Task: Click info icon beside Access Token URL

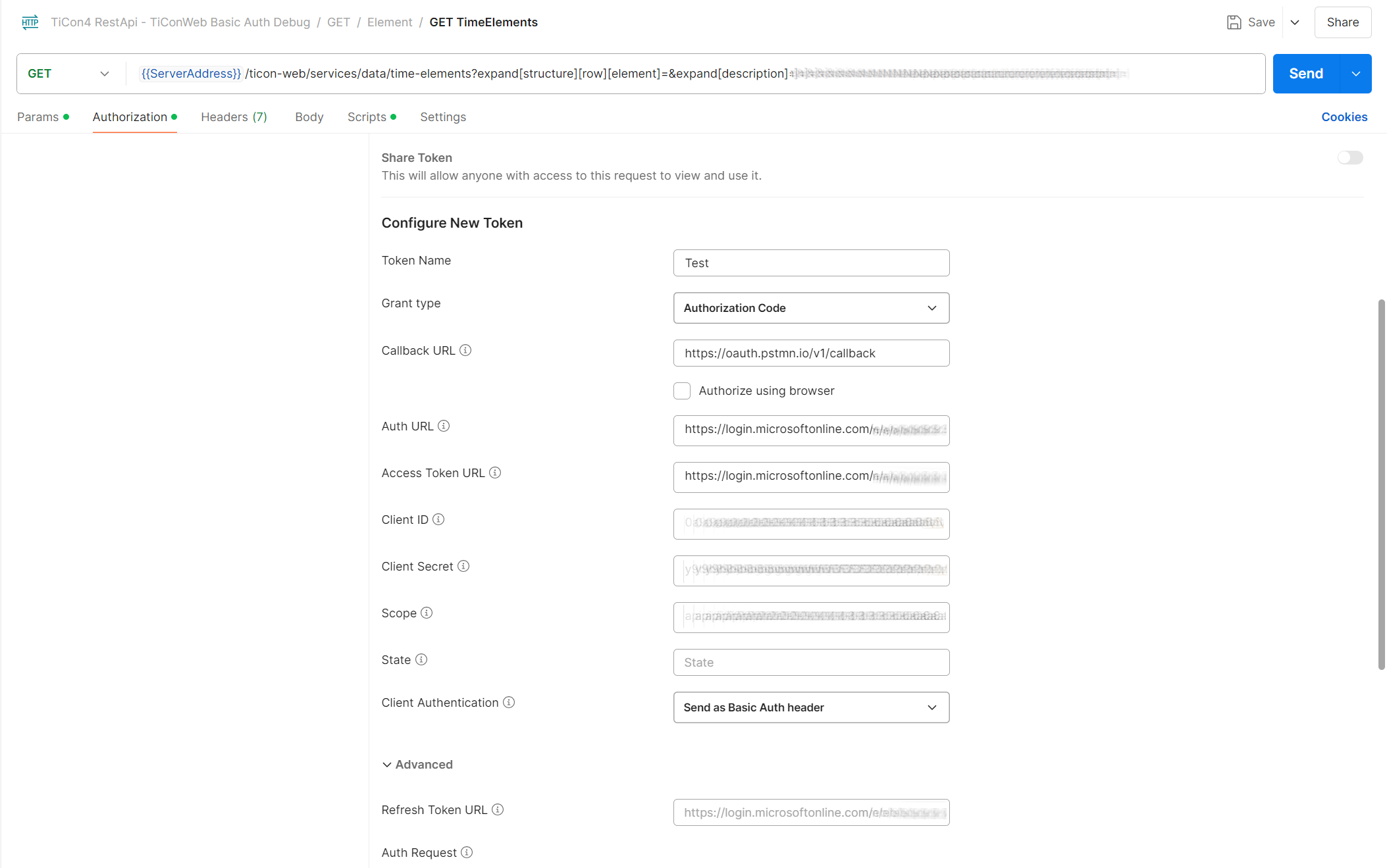Action: click(x=495, y=472)
